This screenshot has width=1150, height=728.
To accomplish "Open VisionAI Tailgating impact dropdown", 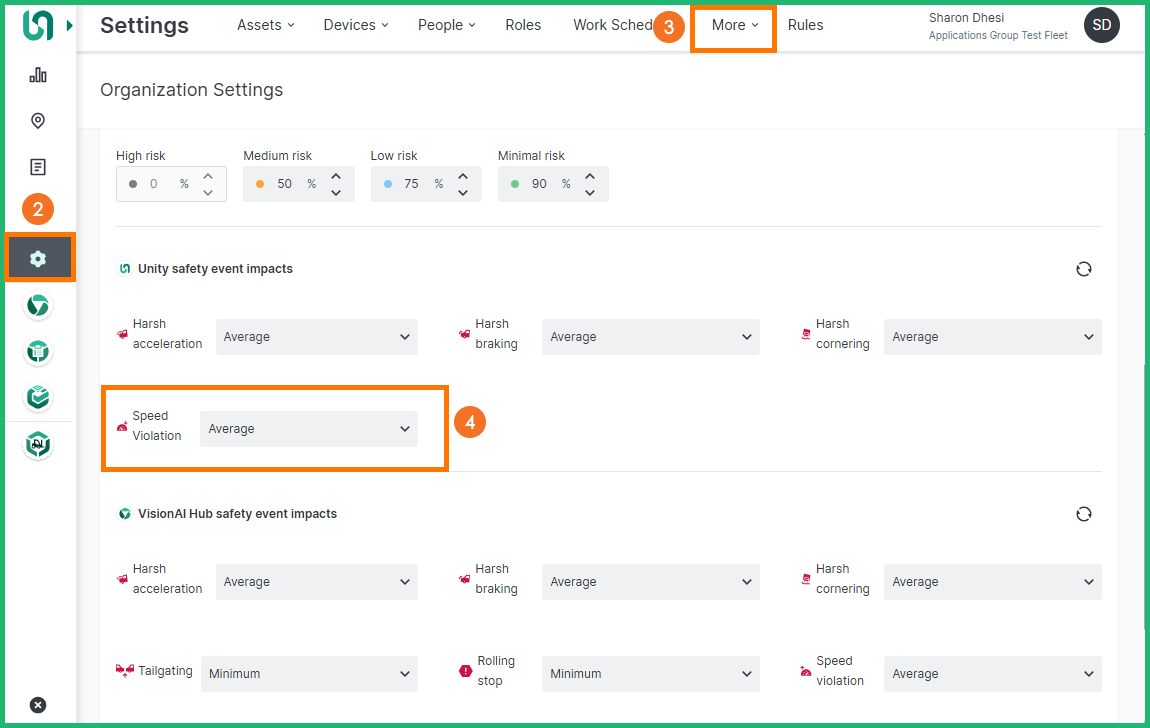I will pos(308,674).
